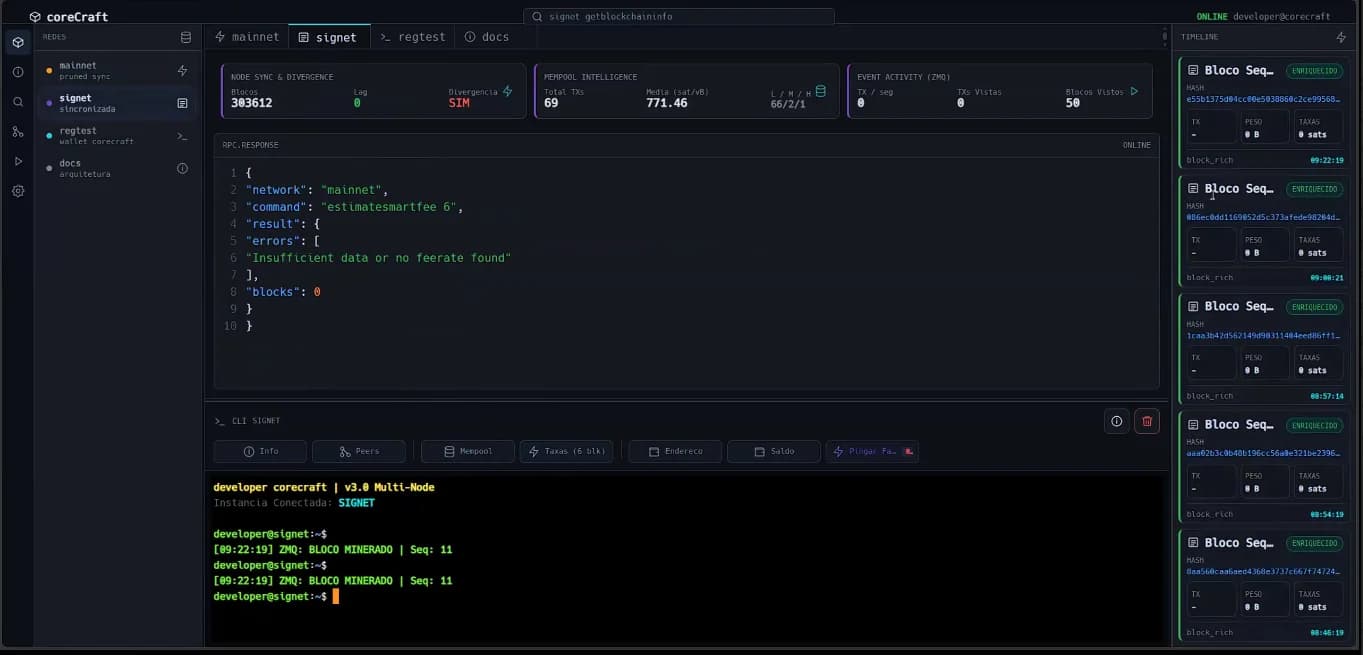Open the search magnifier in left sidebar
The width and height of the screenshot is (1363, 655).
(x=18, y=102)
